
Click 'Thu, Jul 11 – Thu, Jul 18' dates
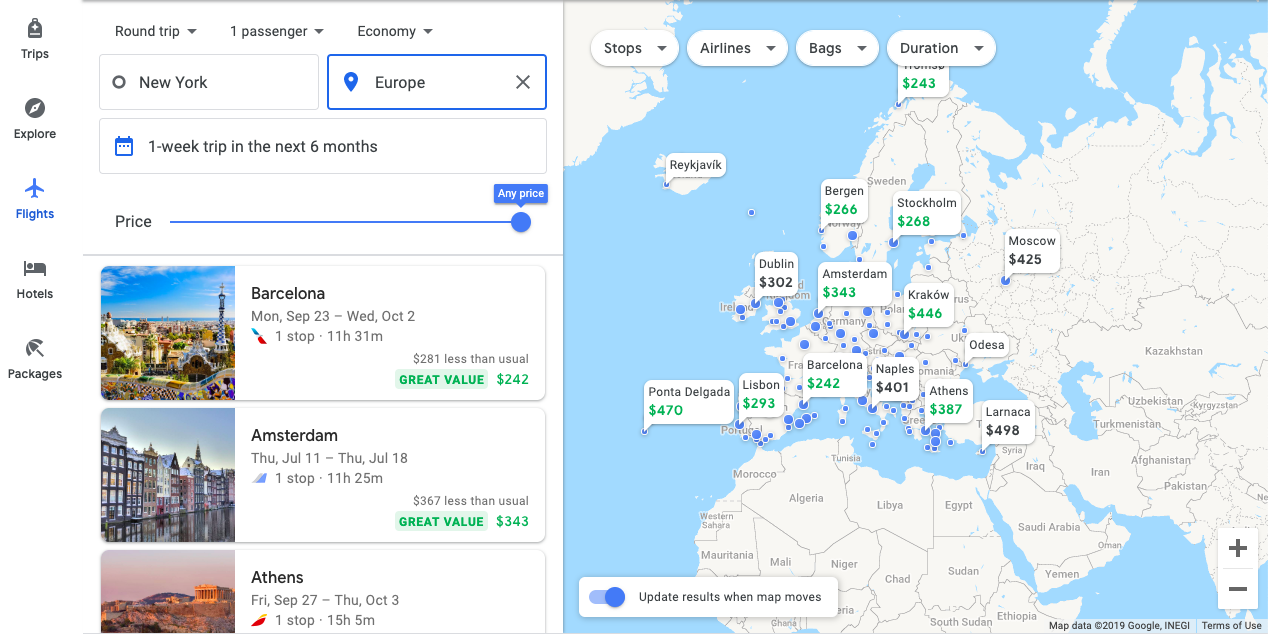(329, 458)
